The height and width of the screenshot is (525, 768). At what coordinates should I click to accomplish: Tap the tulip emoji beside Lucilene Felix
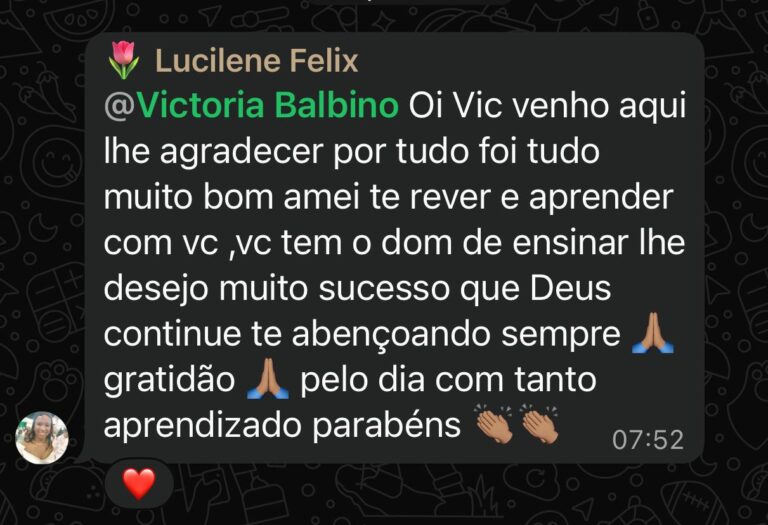pyautogui.click(x=123, y=60)
